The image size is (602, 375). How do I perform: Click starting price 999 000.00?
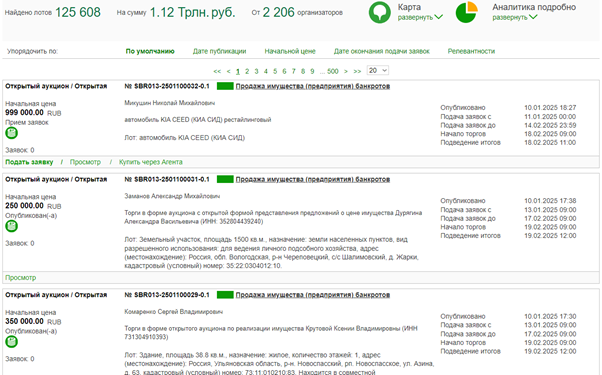pyautogui.click(x=24, y=112)
